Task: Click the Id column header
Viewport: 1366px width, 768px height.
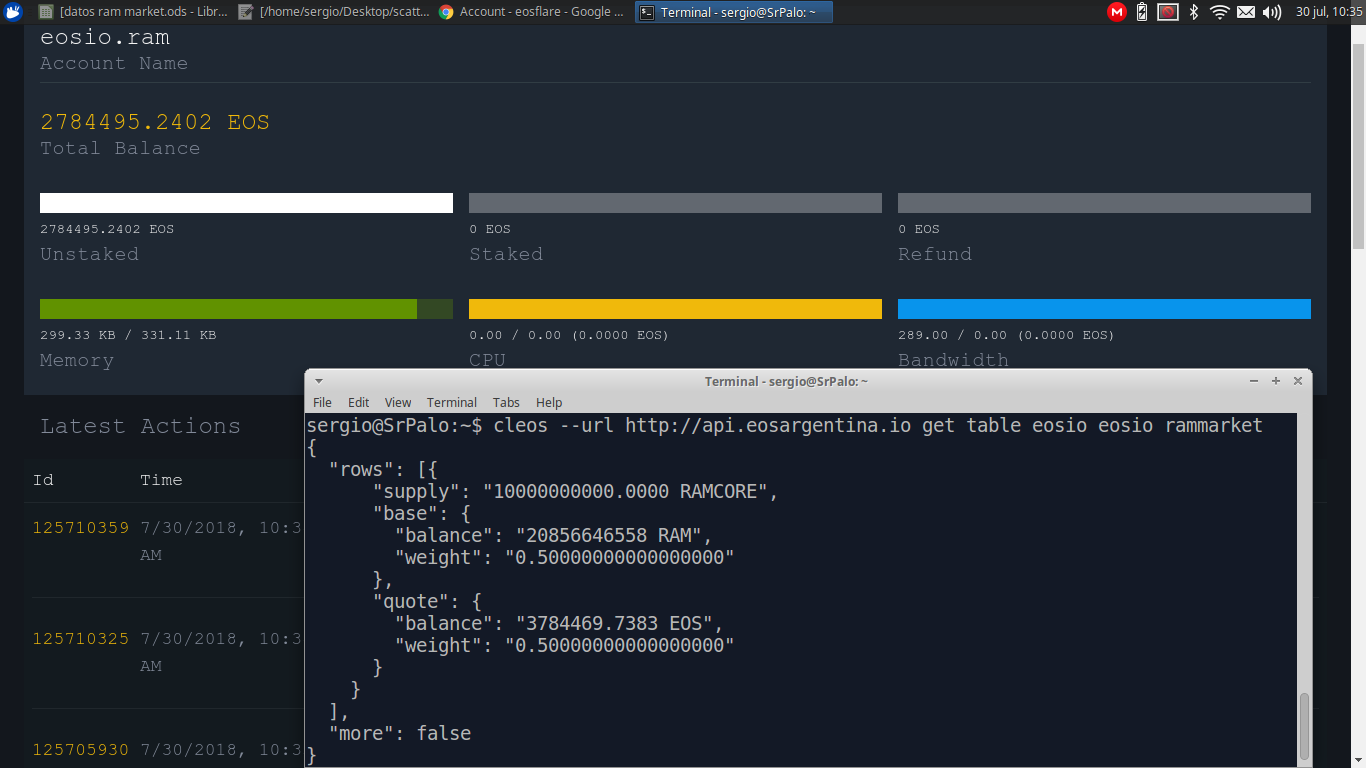Action: tap(43, 480)
